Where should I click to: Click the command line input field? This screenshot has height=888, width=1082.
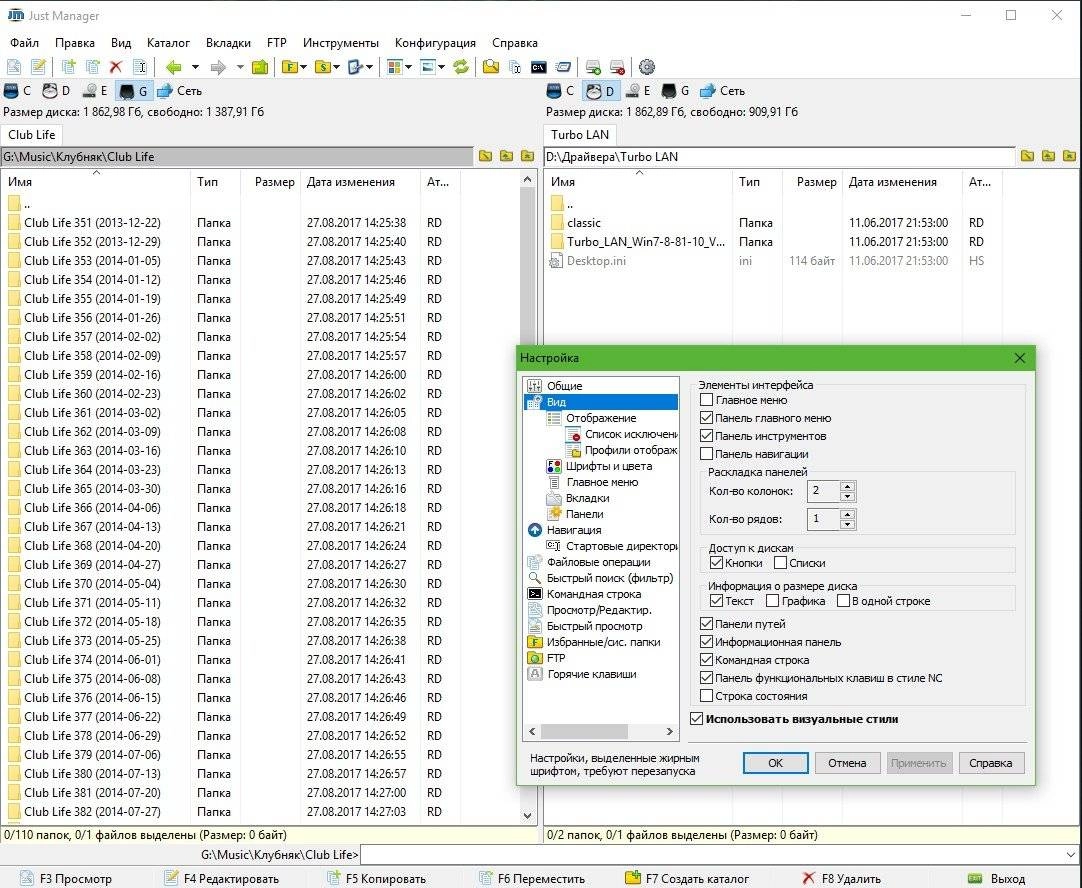tap(711, 855)
